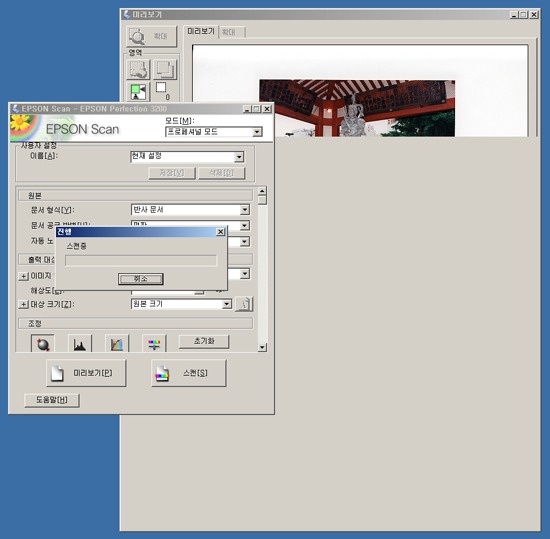Click the 도움말[H] help button
The width and height of the screenshot is (550, 539).
click(x=52, y=400)
